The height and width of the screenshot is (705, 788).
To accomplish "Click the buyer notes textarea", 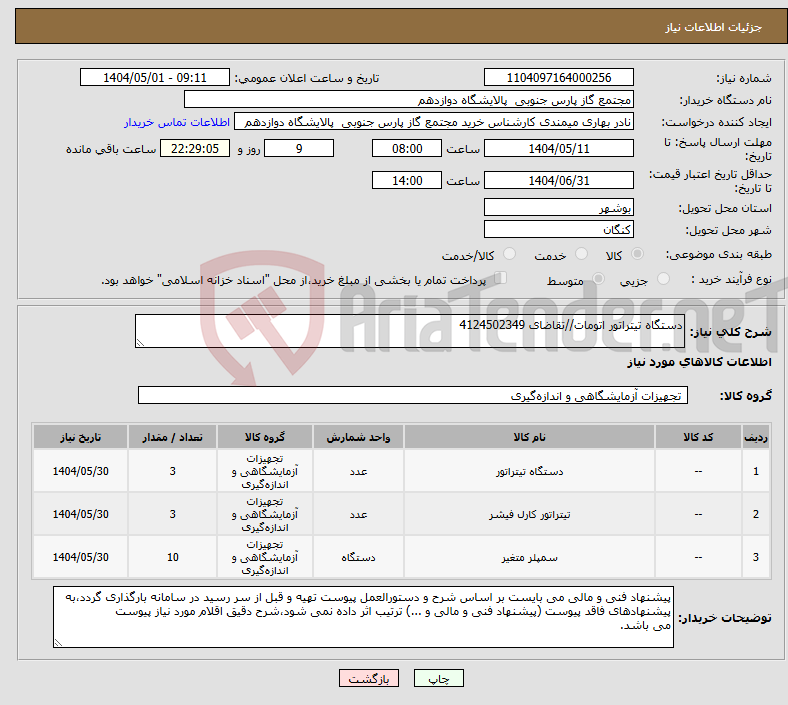I will (363, 617).
